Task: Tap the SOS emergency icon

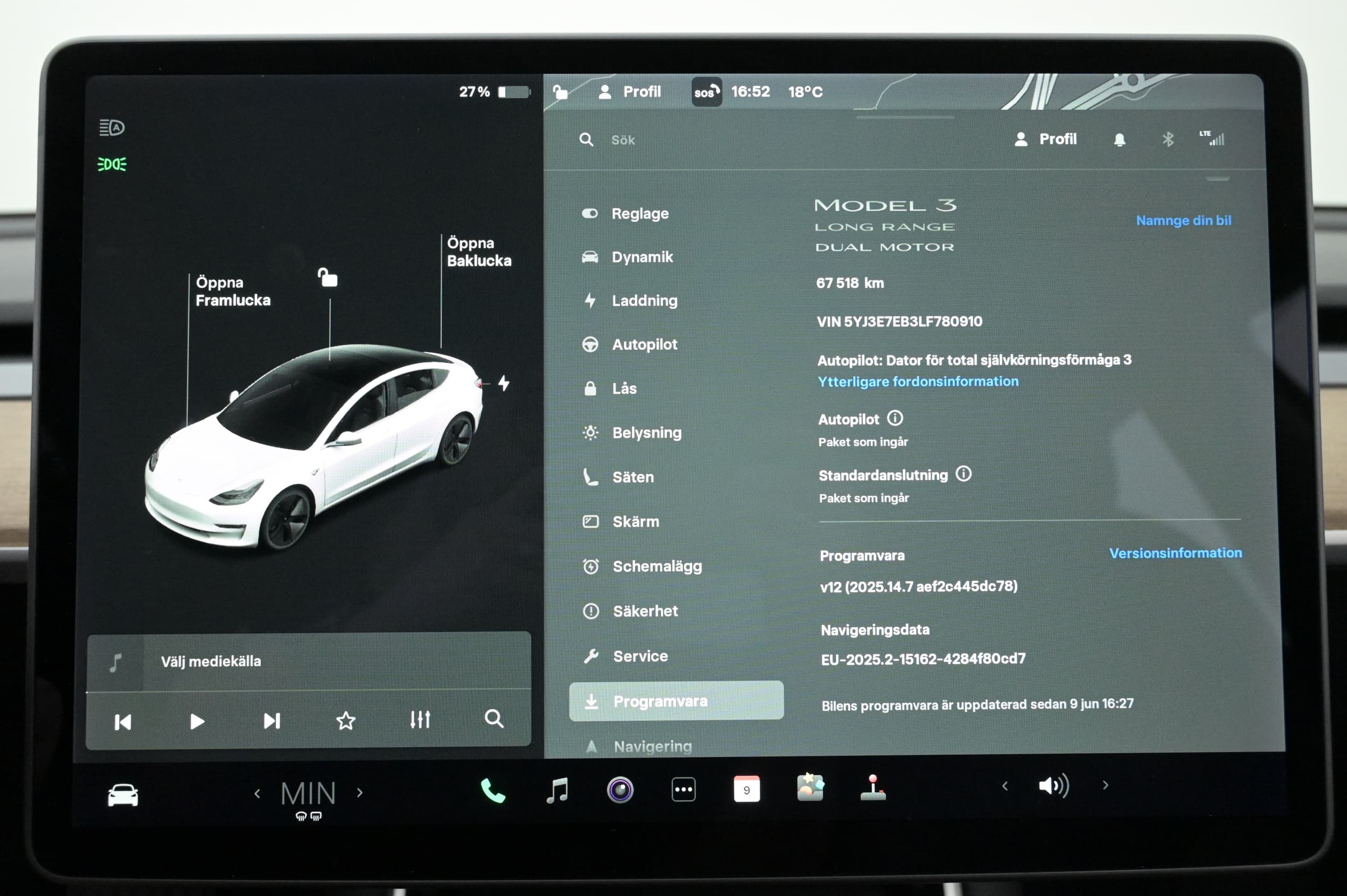Action: (706, 92)
